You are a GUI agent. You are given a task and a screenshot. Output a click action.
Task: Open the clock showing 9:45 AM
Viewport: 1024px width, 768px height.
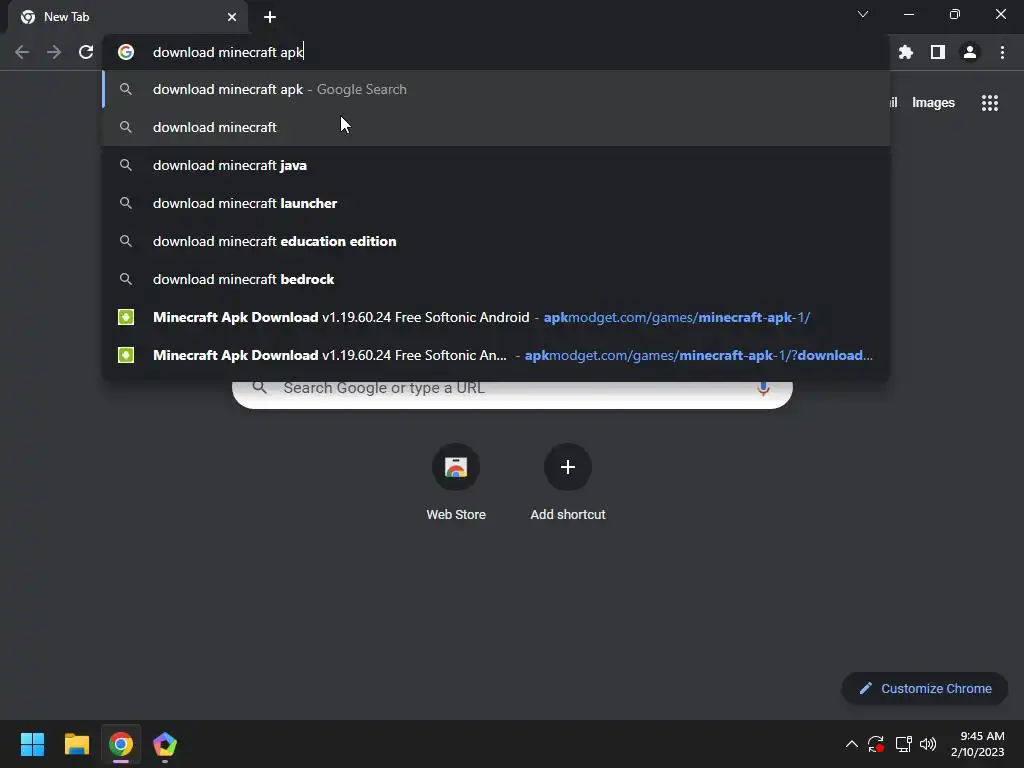click(x=978, y=744)
